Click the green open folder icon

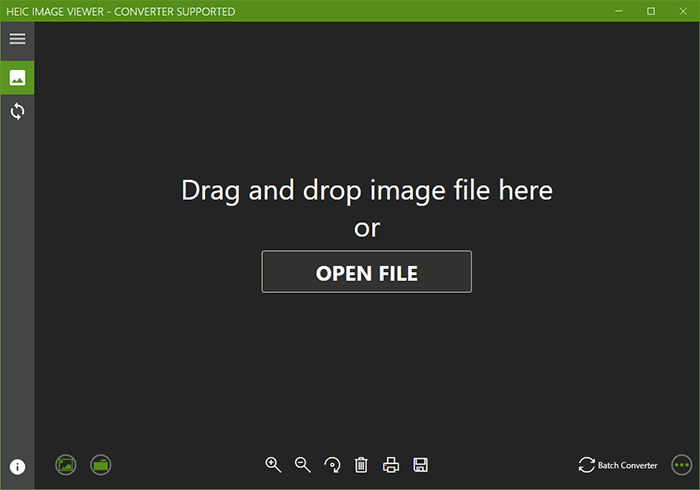[x=100, y=464]
